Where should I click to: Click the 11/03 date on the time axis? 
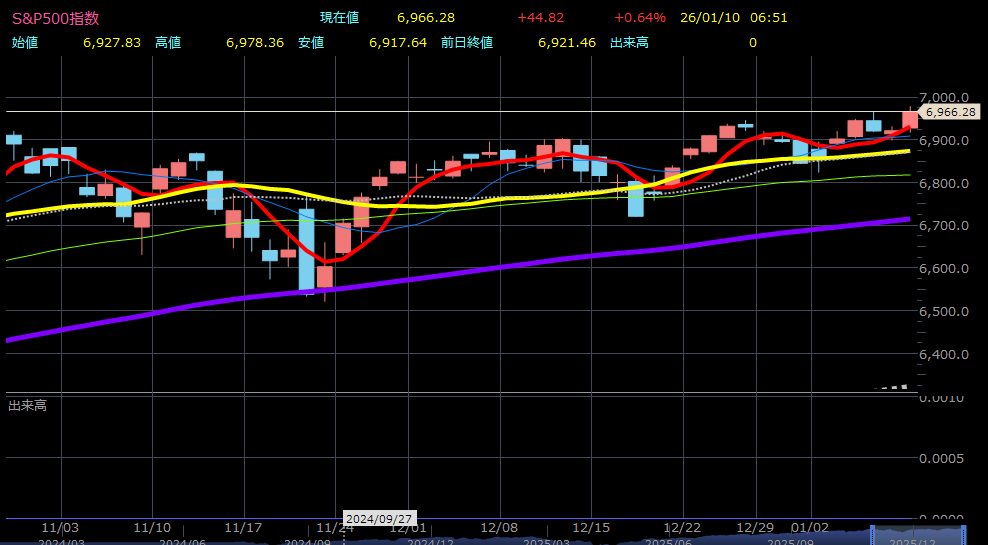click(x=61, y=527)
